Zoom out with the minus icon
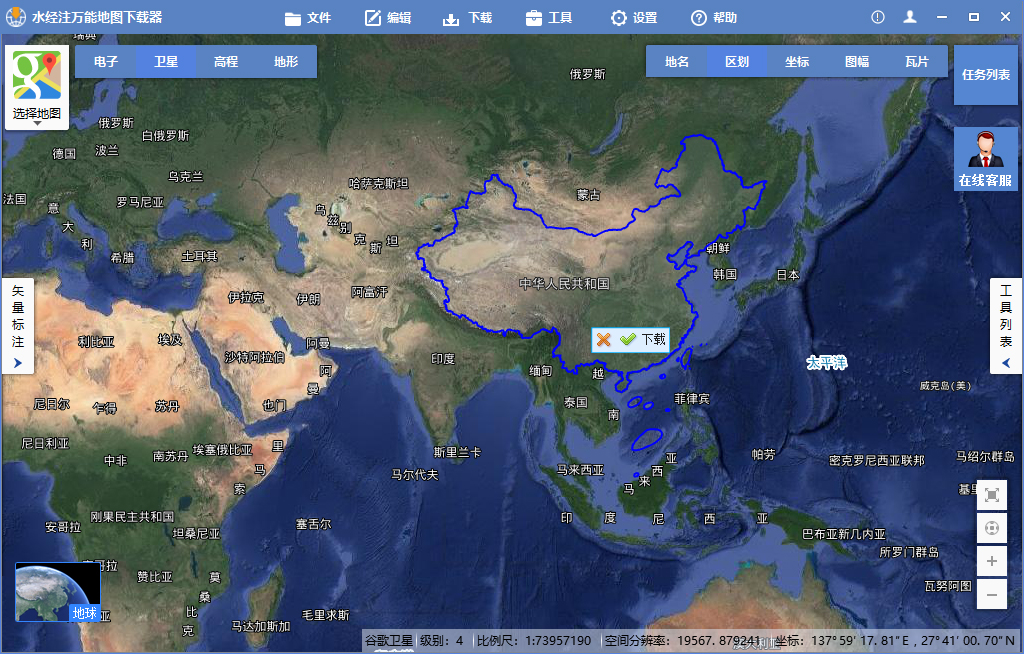1024x654 pixels. [991, 594]
